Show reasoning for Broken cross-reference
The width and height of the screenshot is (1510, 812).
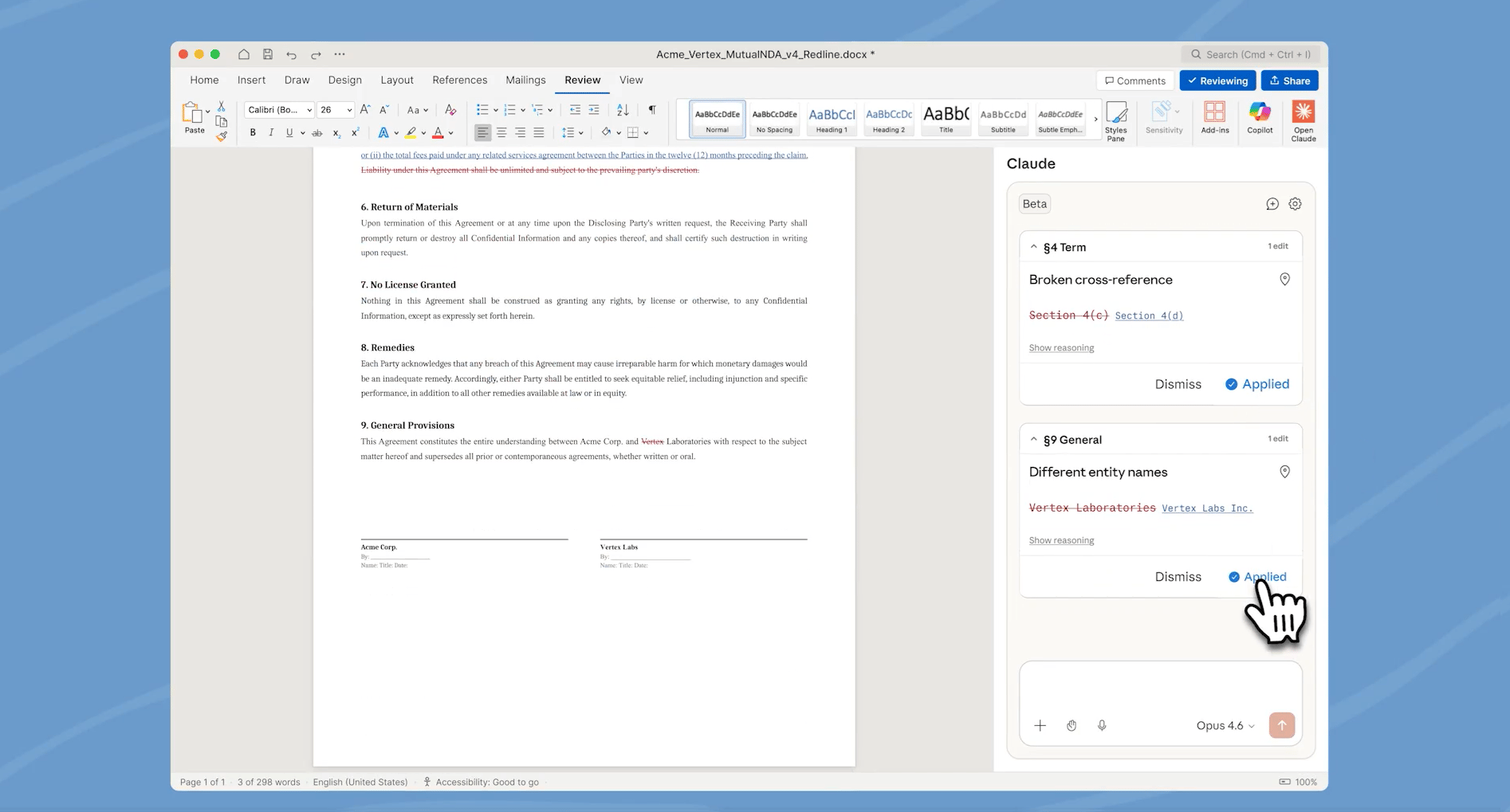1061,348
